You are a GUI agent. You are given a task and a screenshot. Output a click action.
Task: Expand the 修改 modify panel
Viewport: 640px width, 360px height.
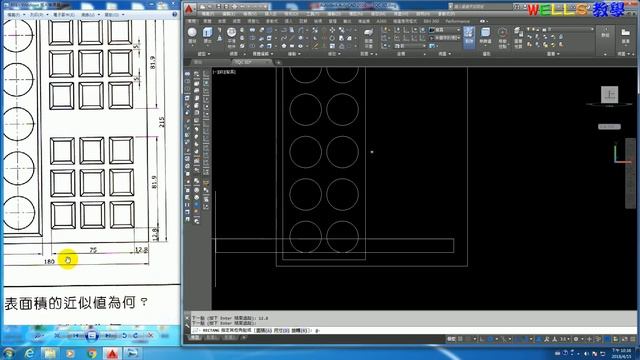click(x=333, y=54)
